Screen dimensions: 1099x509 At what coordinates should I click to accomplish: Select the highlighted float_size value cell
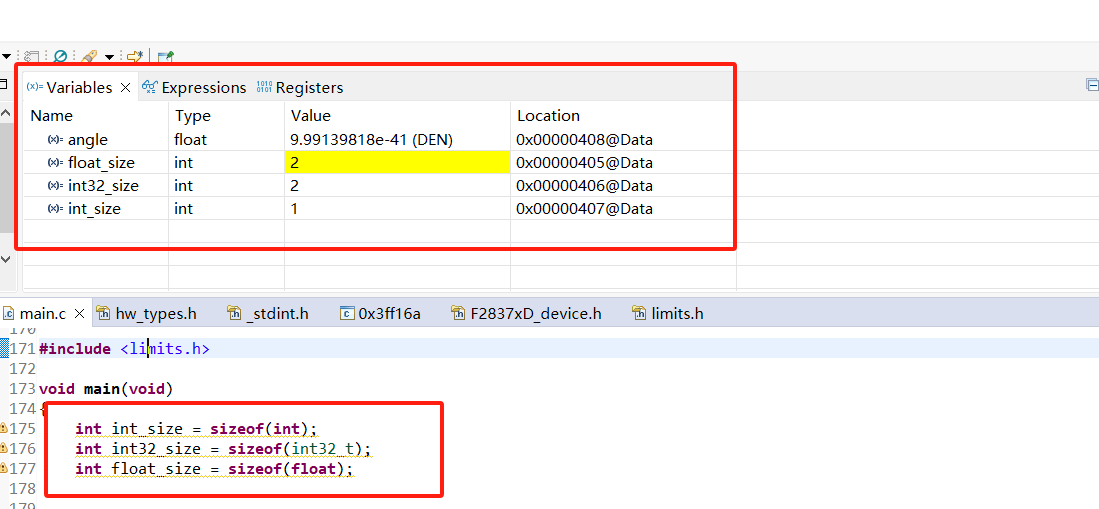point(396,163)
